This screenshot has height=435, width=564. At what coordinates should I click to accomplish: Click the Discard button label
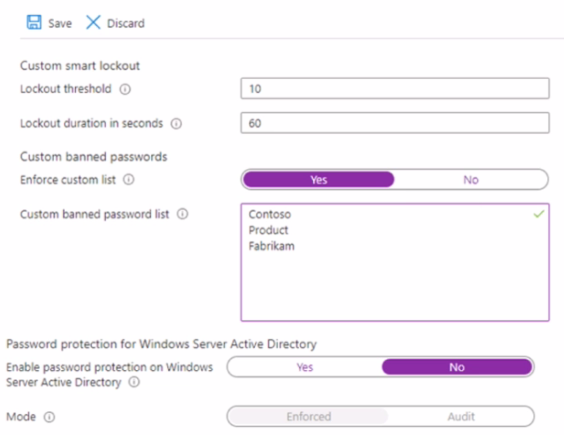(x=126, y=23)
